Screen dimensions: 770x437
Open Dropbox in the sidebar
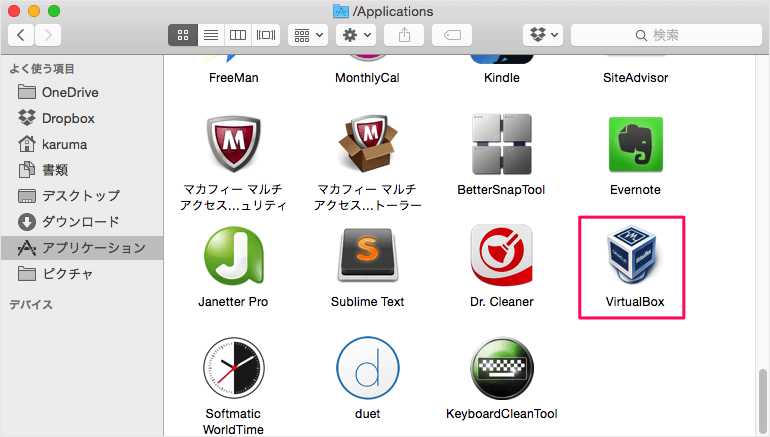[82, 118]
